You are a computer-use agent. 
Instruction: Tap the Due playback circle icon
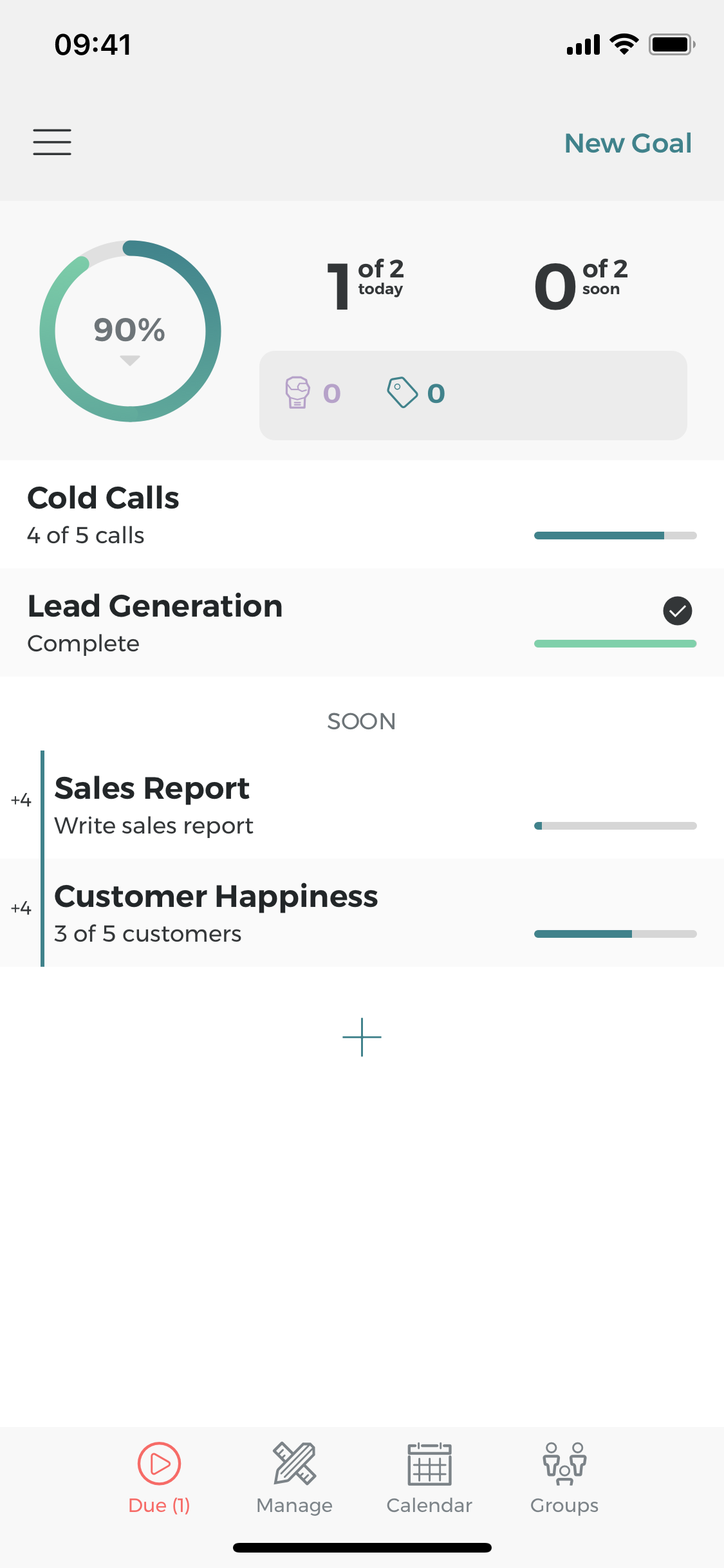click(x=158, y=1462)
